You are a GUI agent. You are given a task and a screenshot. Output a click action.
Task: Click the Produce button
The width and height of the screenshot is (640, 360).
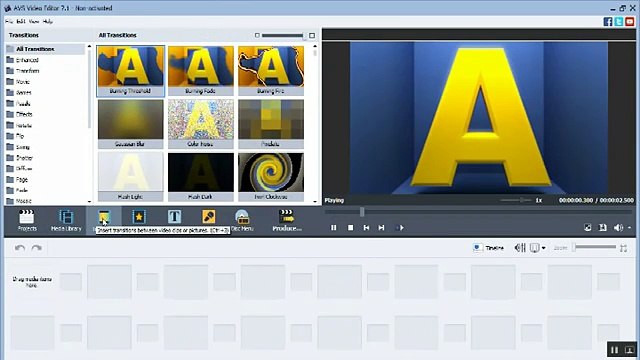(287, 220)
